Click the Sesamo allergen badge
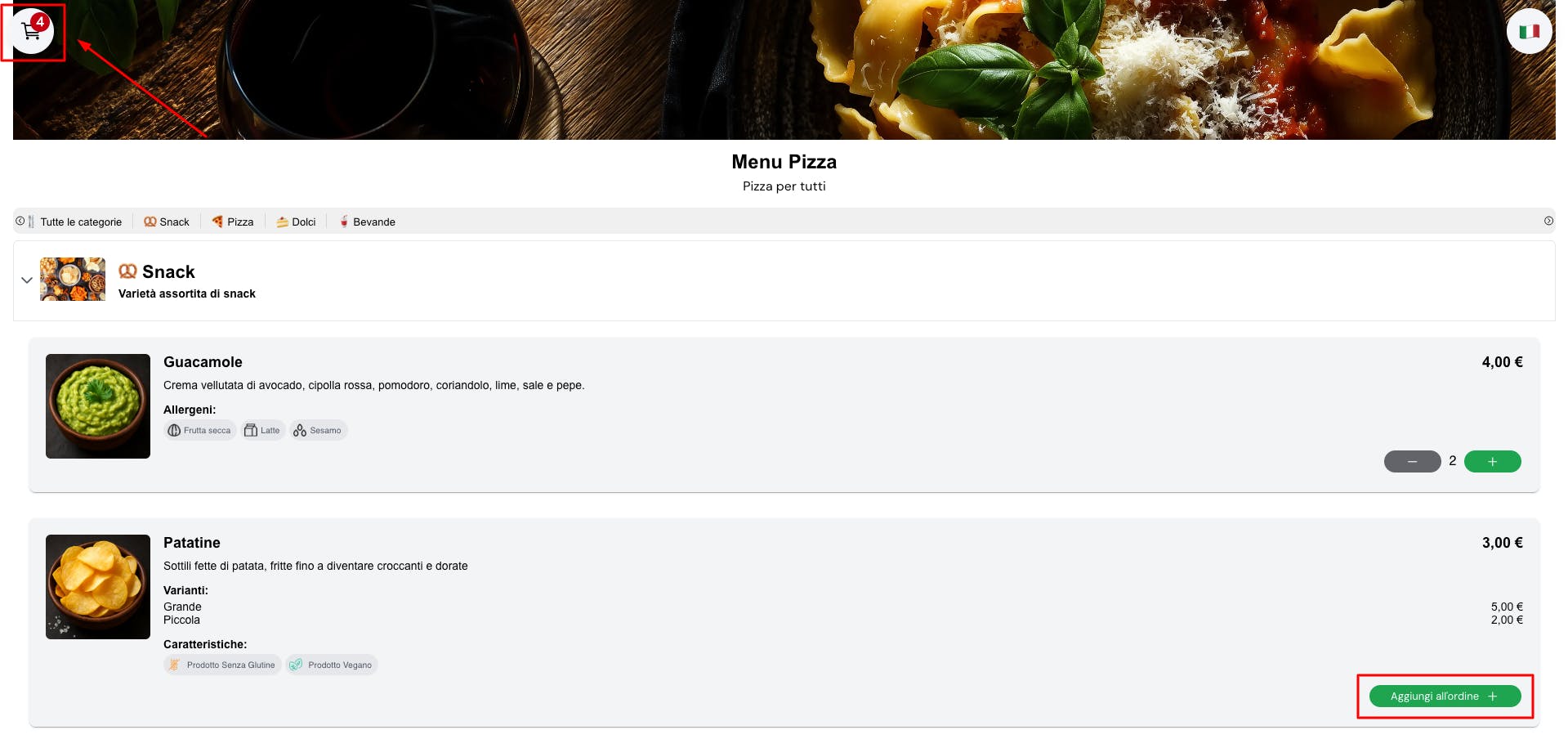The width and height of the screenshot is (1568, 739). pos(318,430)
